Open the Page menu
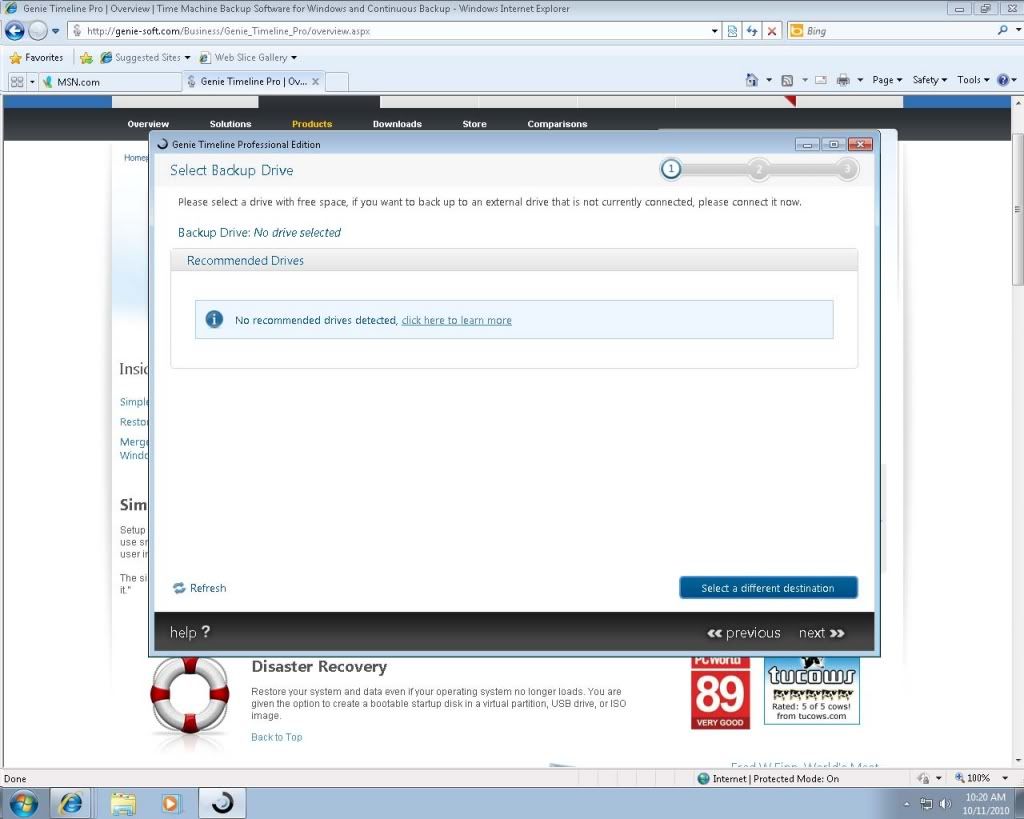1024x819 pixels. pos(887,80)
